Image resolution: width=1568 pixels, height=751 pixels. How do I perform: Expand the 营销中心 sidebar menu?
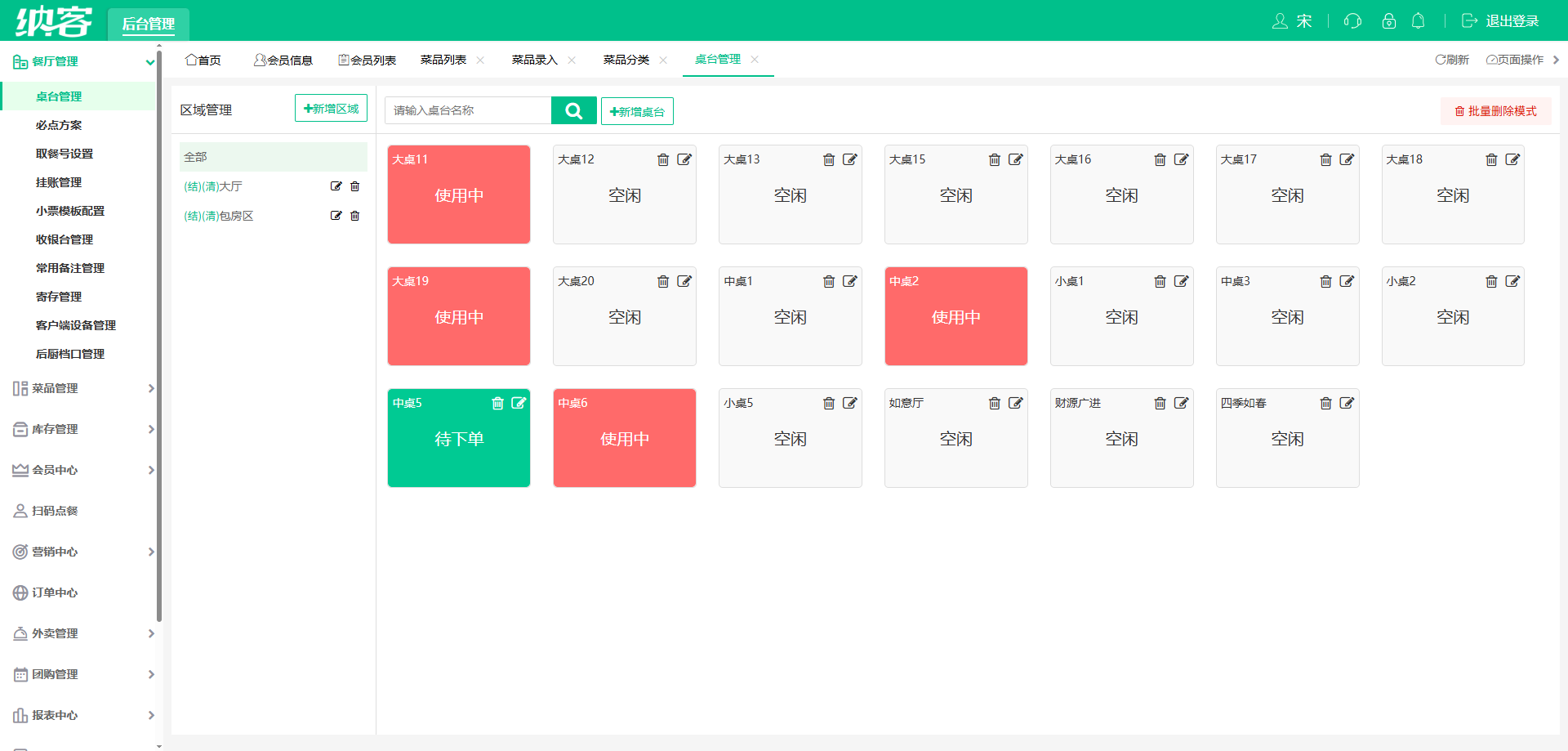point(151,552)
